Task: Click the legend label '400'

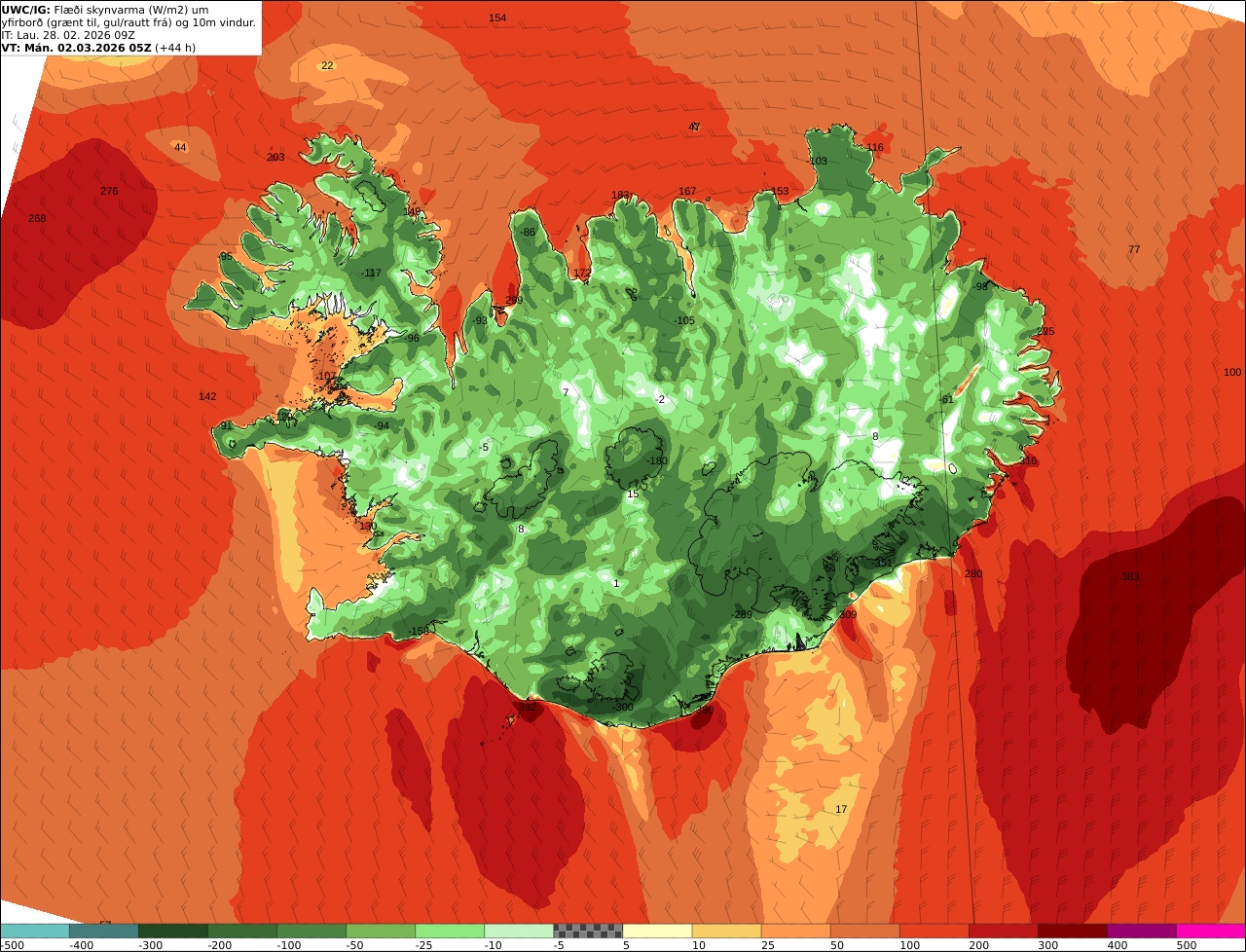Action: coord(1117,945)
